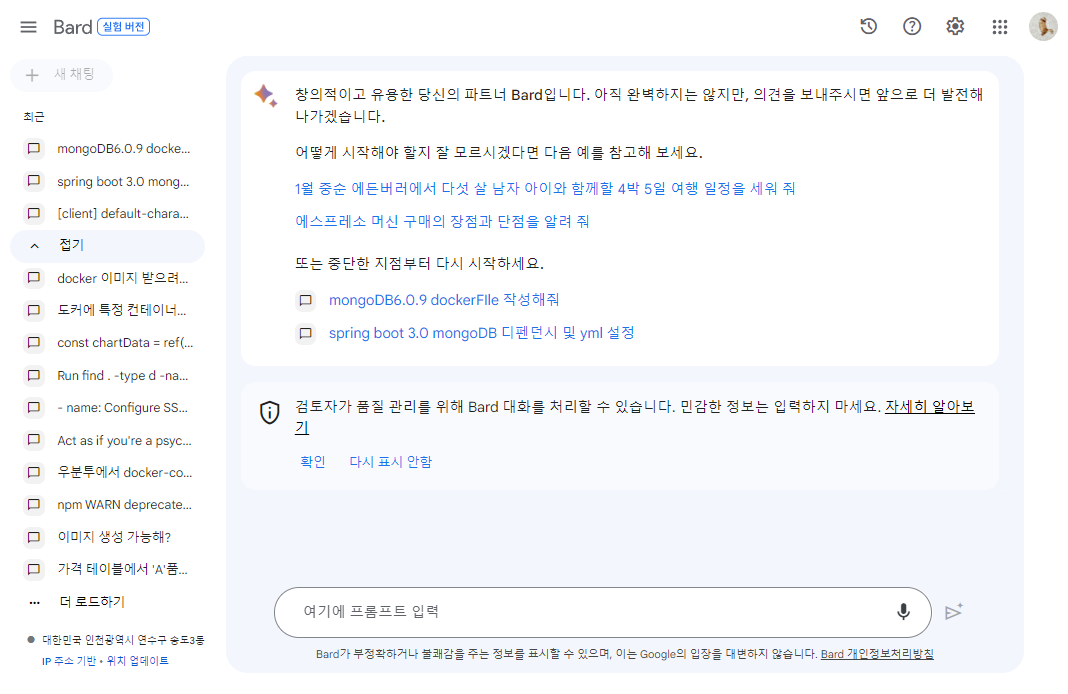Dismiss notice with 다시 표시 안함
1068x694 pixels.
(390, 462)
